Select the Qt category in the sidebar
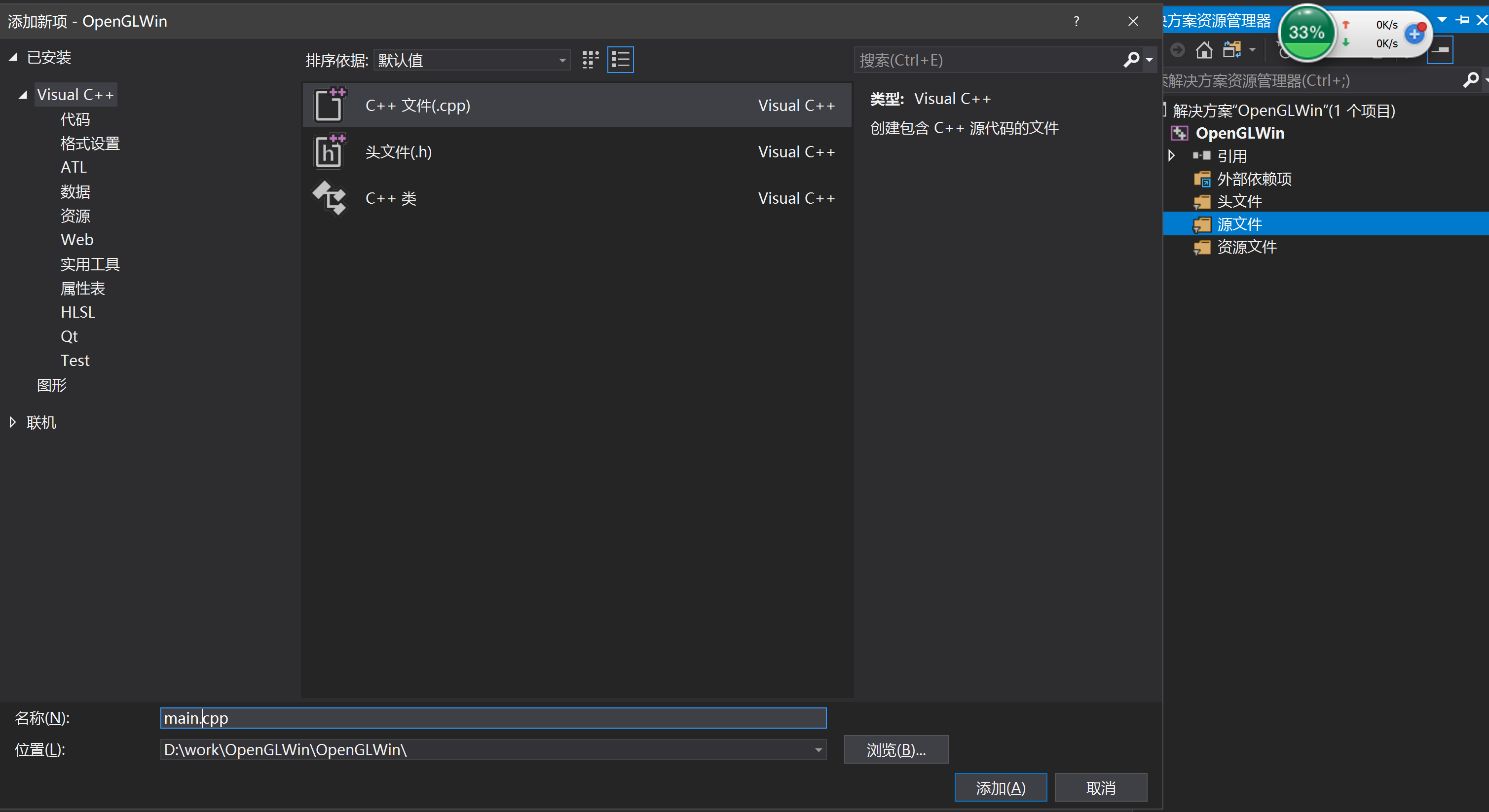 coord(69,336)
